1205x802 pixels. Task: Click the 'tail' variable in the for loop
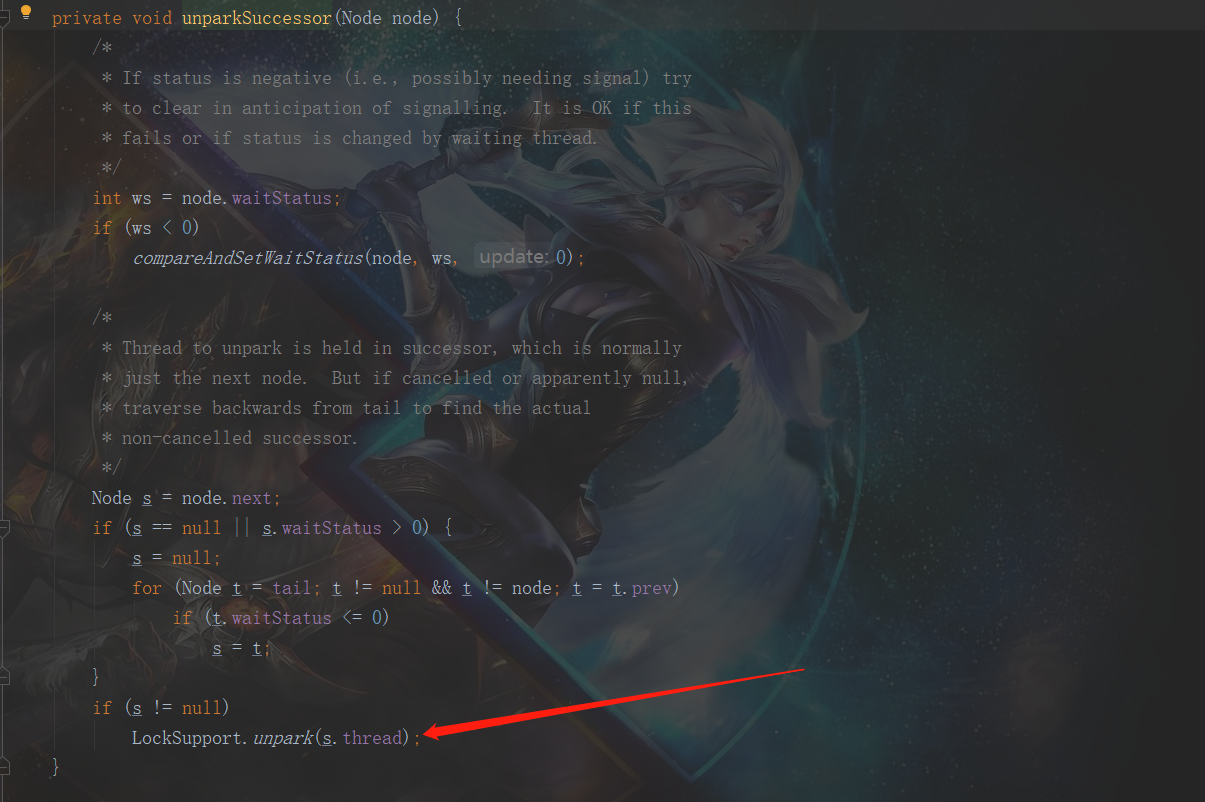[x=291, y=588]
